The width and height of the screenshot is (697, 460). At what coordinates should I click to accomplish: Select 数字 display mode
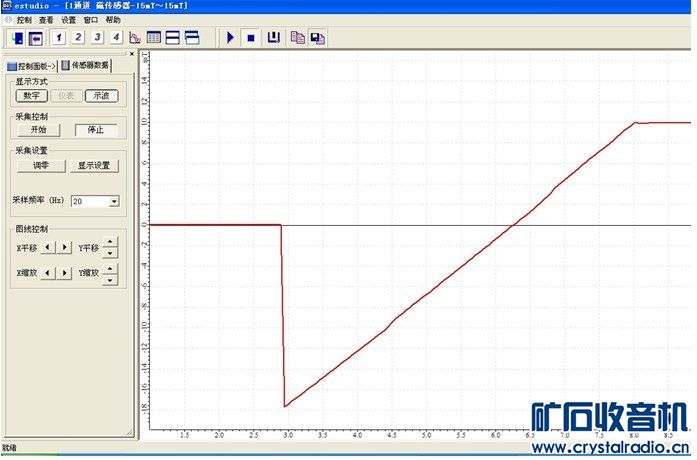pyautogui.click(x=32, y=96)
